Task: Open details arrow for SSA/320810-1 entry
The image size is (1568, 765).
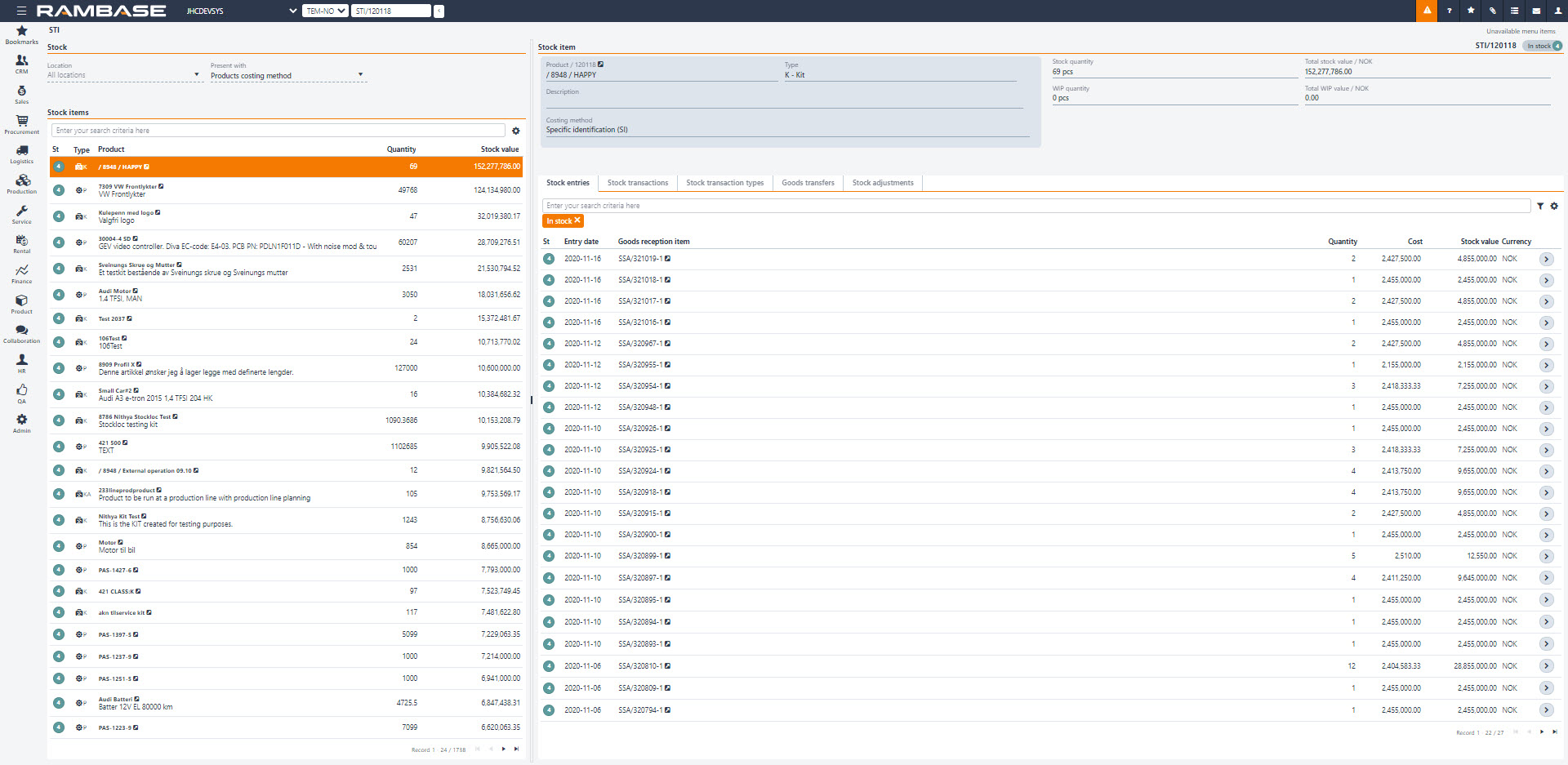Action: pos(1546,666)
